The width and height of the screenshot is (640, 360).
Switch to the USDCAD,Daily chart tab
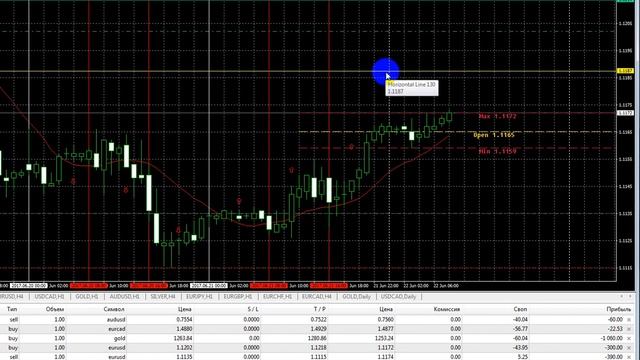coord(398,297)
